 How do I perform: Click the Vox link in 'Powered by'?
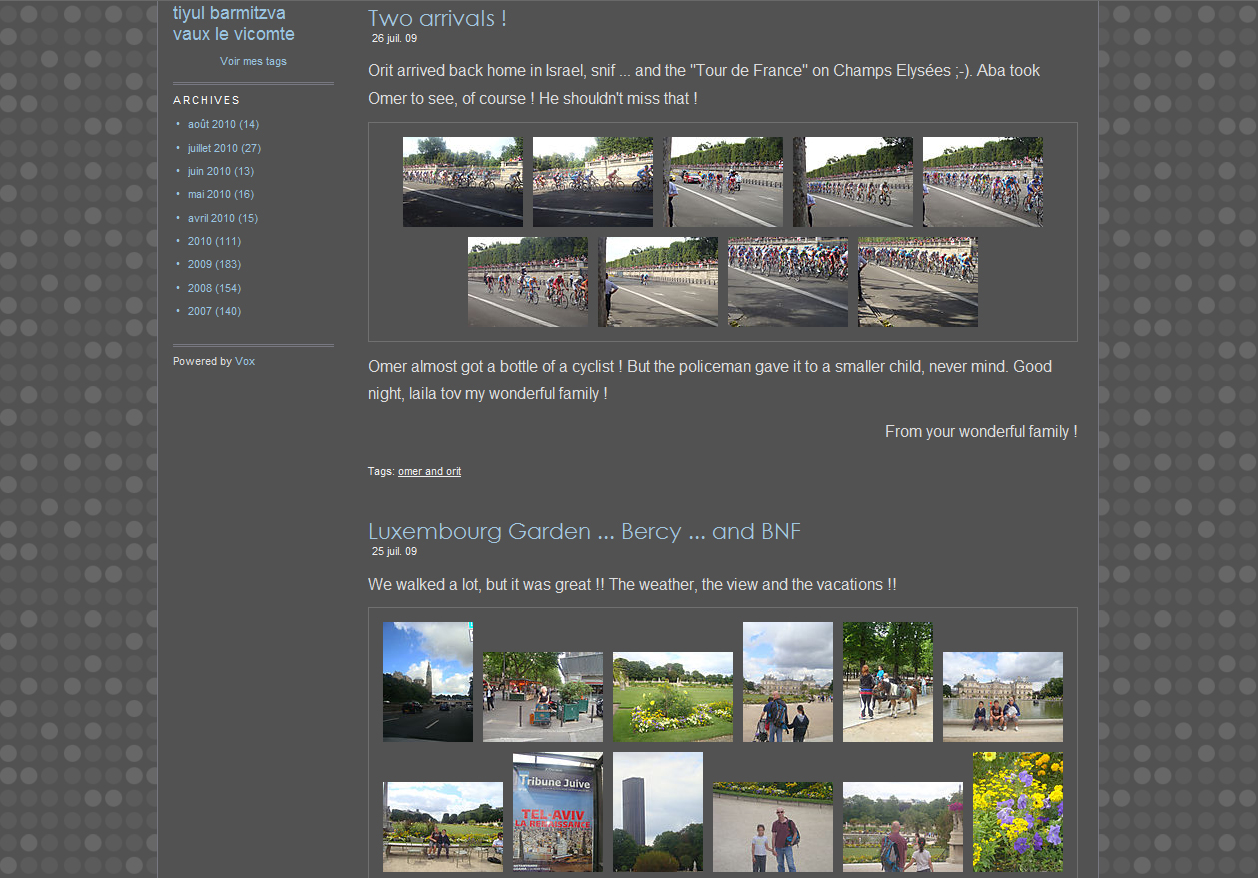pyautogui.click(x=245, y=361)
